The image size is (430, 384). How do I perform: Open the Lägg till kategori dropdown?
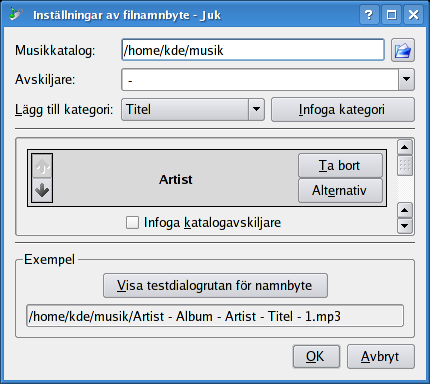click(193, 109)
